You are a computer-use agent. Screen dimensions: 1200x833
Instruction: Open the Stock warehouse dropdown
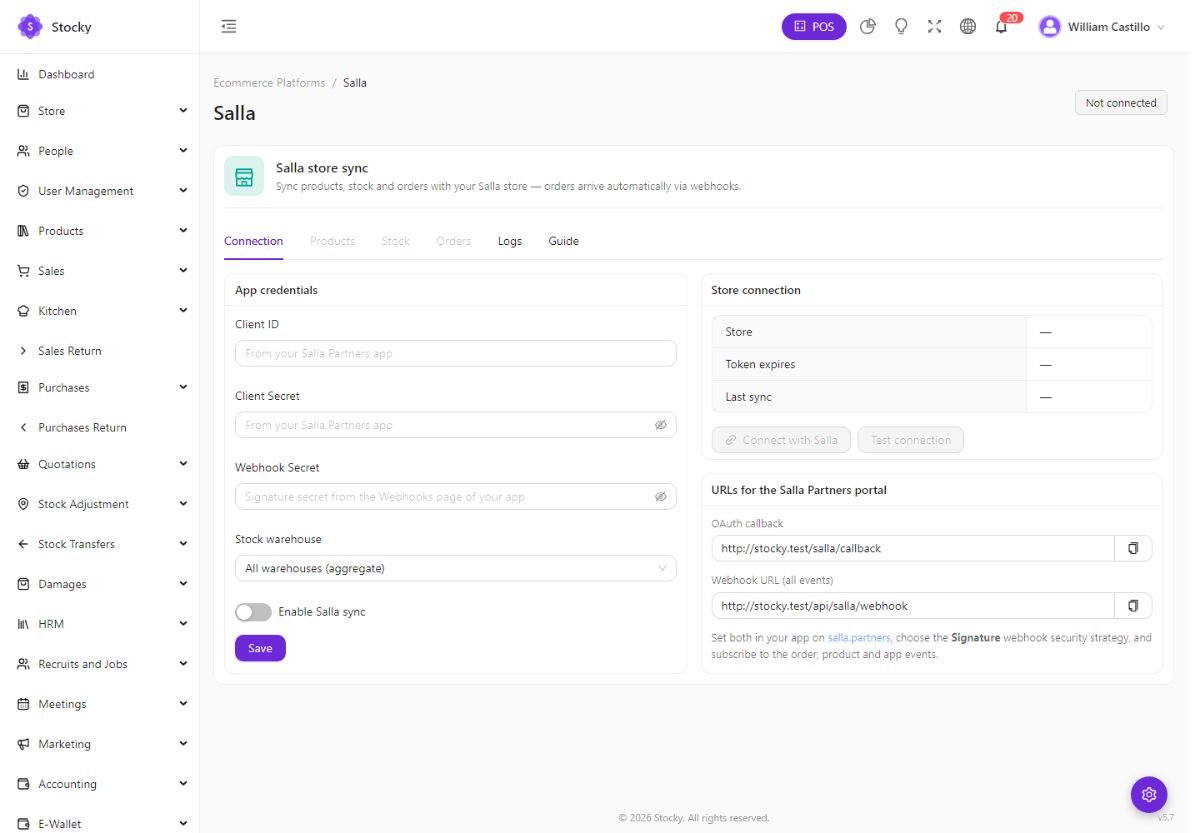455,568
